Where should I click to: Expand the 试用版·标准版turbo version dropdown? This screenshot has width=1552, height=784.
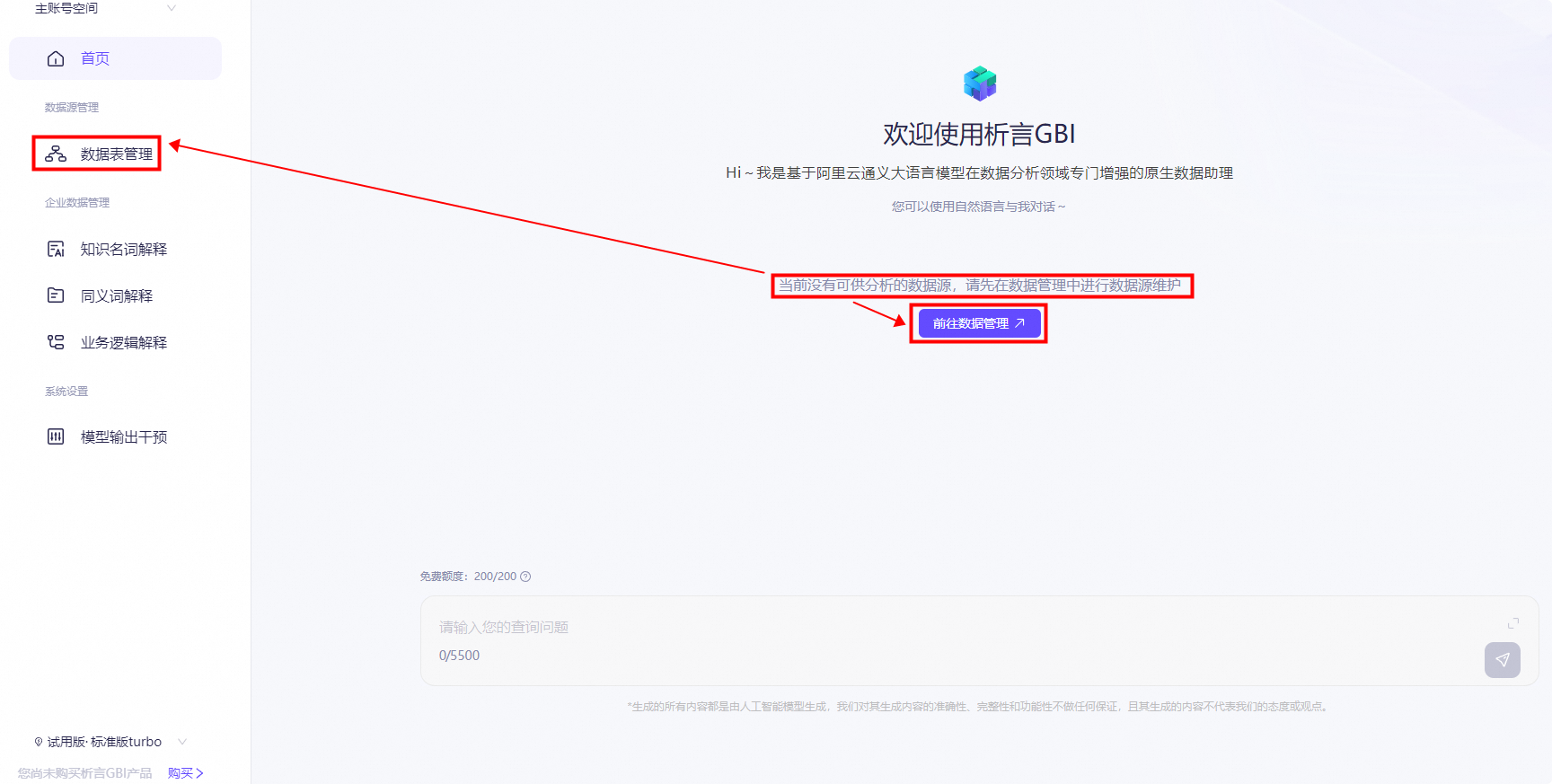[x=110, y=742]
